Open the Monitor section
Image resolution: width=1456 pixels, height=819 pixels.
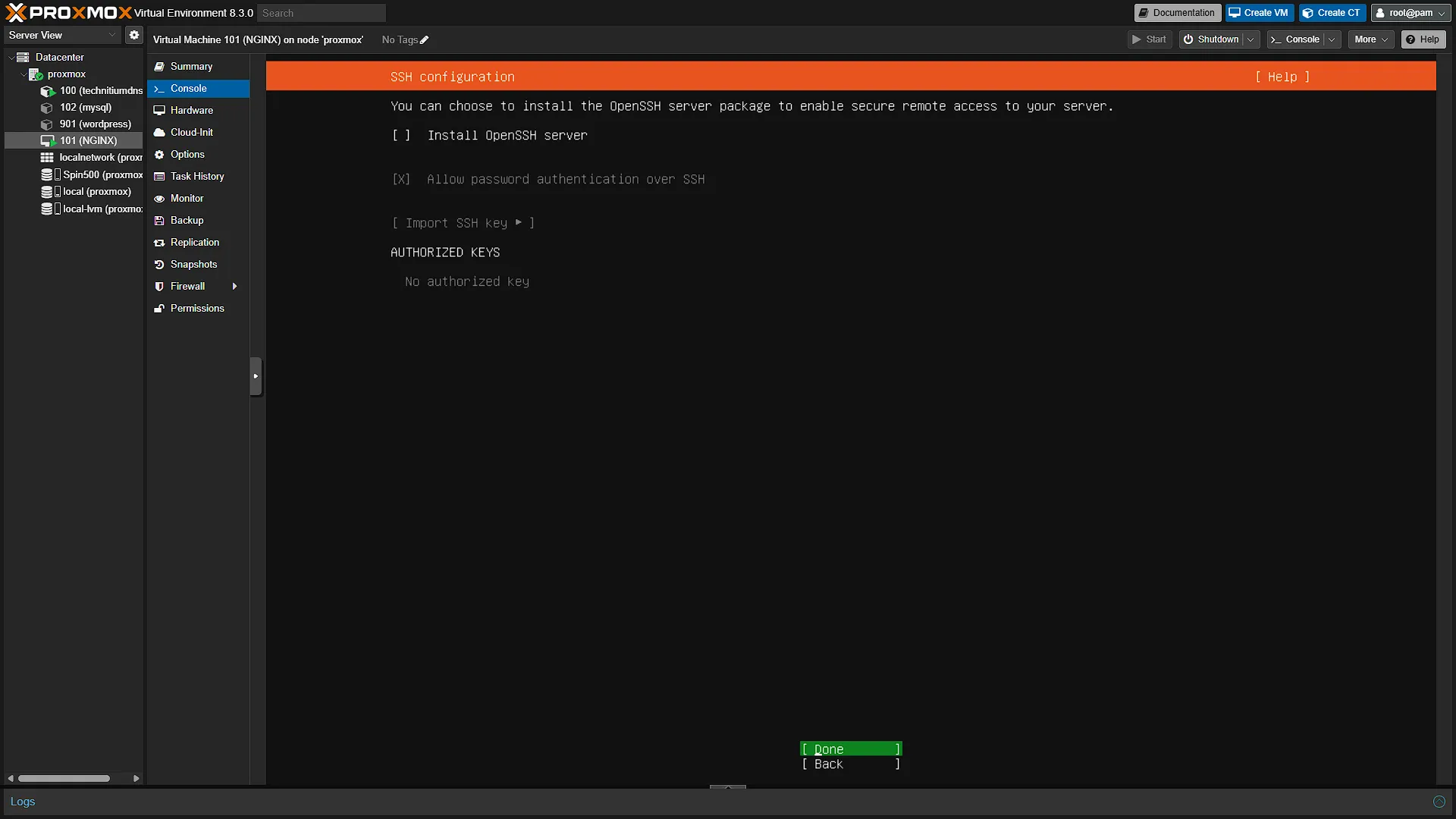coord(199,199)
